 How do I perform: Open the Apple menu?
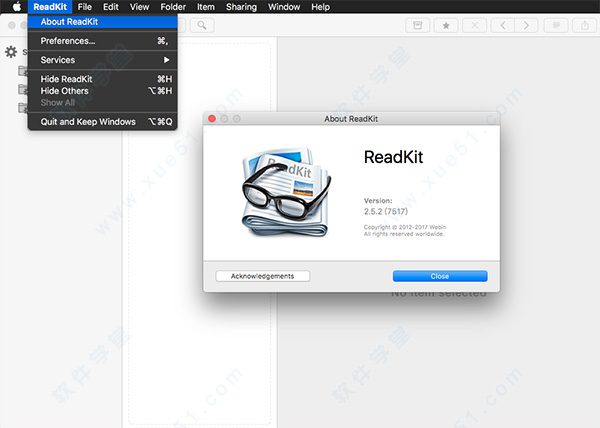(17, 7)
